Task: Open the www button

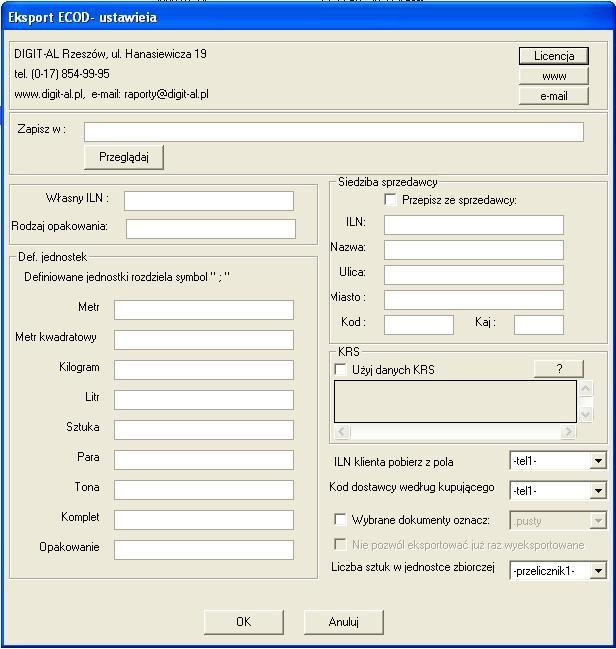Action: click(553, 76)
